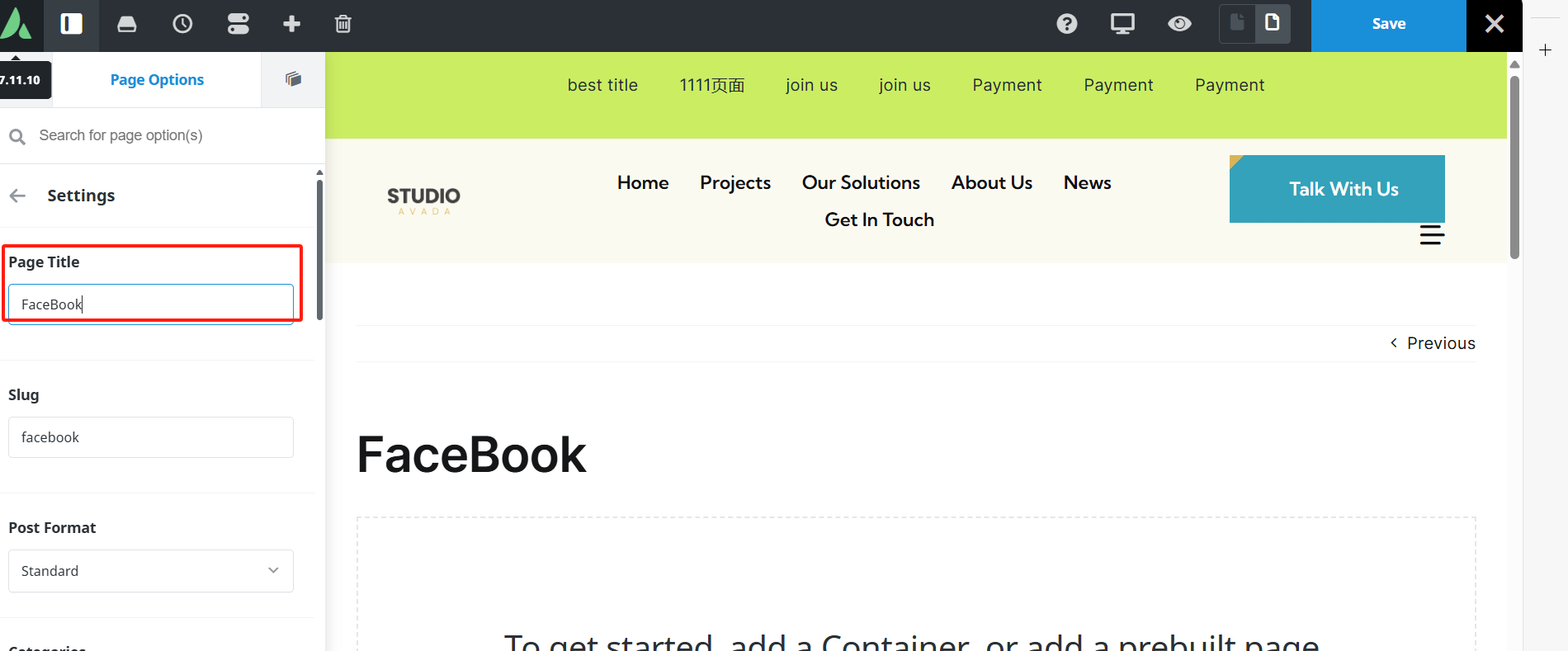Open the library drawer icon
Viewport: 1568px width, 651px height.
(127, 24)
